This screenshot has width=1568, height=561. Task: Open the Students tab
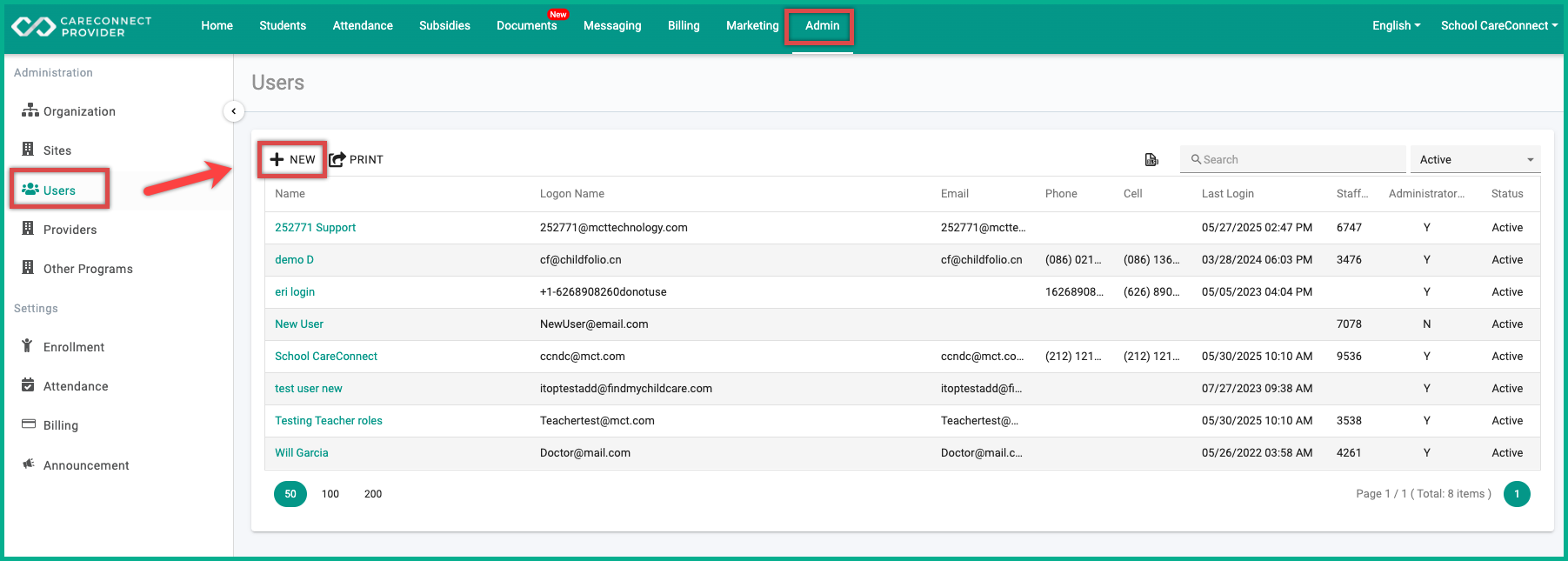click(283, 25)
